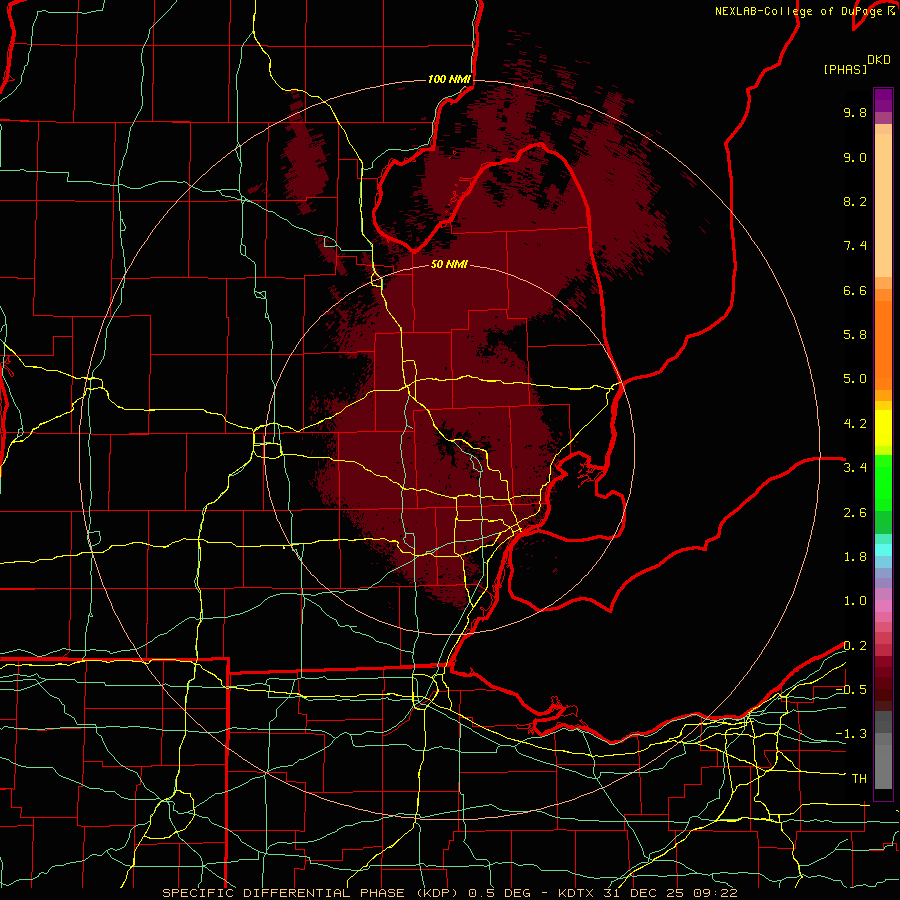
Task: Click the 1.0 value on the scale
Action: pyautogui.click(x=855, y=601)
